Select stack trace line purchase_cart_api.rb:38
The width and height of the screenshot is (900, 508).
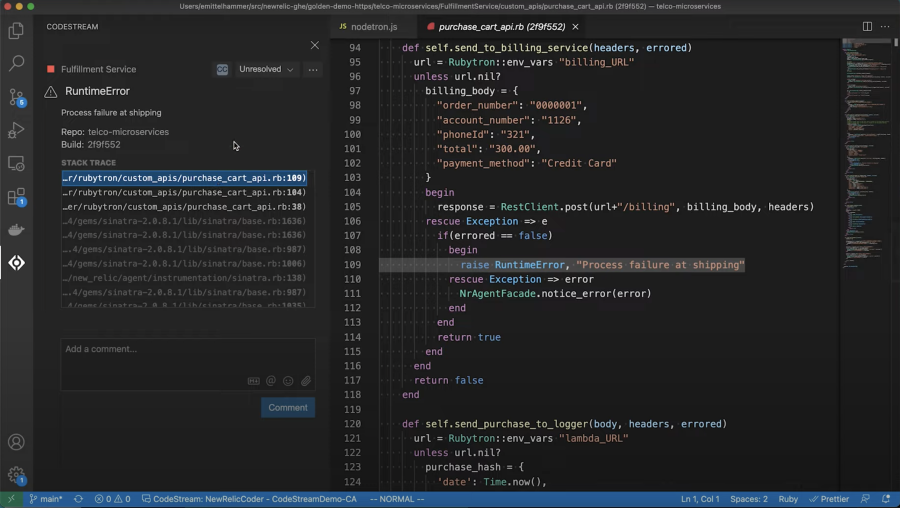pos(184,207)
